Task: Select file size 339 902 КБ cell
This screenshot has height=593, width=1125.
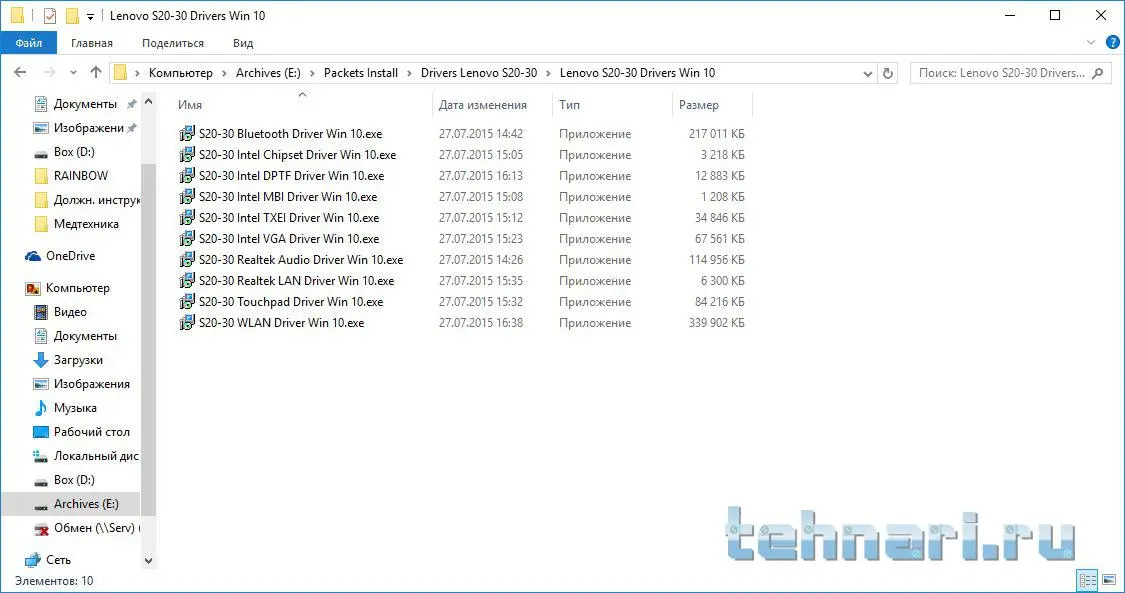Action: click(x=716, y=323)
